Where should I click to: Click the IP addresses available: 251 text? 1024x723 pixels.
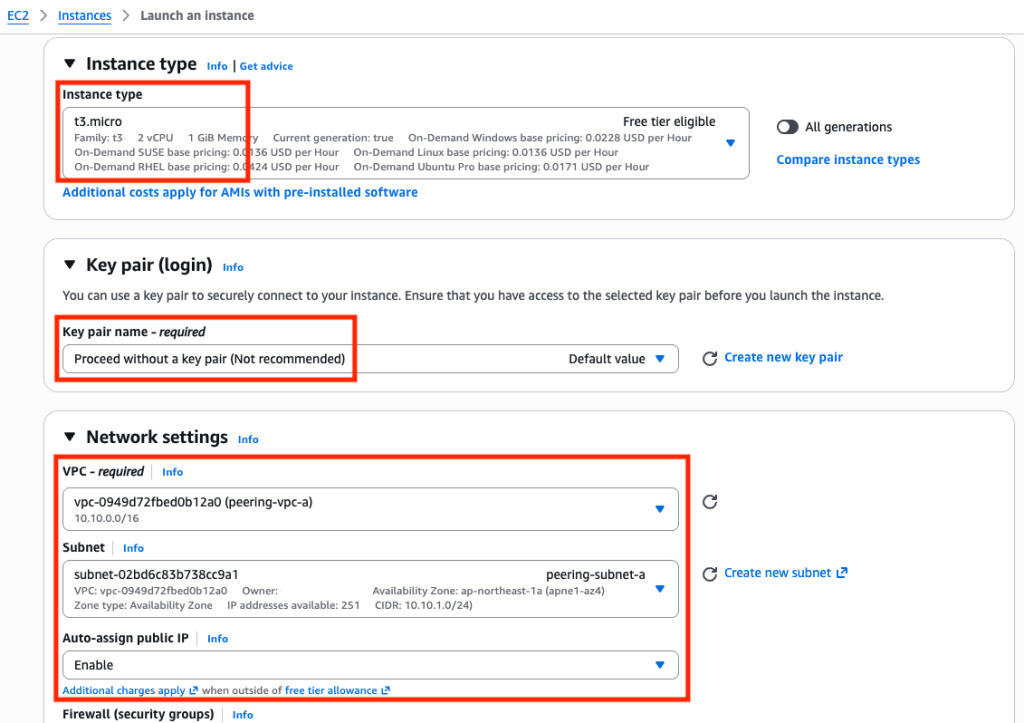(x=293, y=605)
